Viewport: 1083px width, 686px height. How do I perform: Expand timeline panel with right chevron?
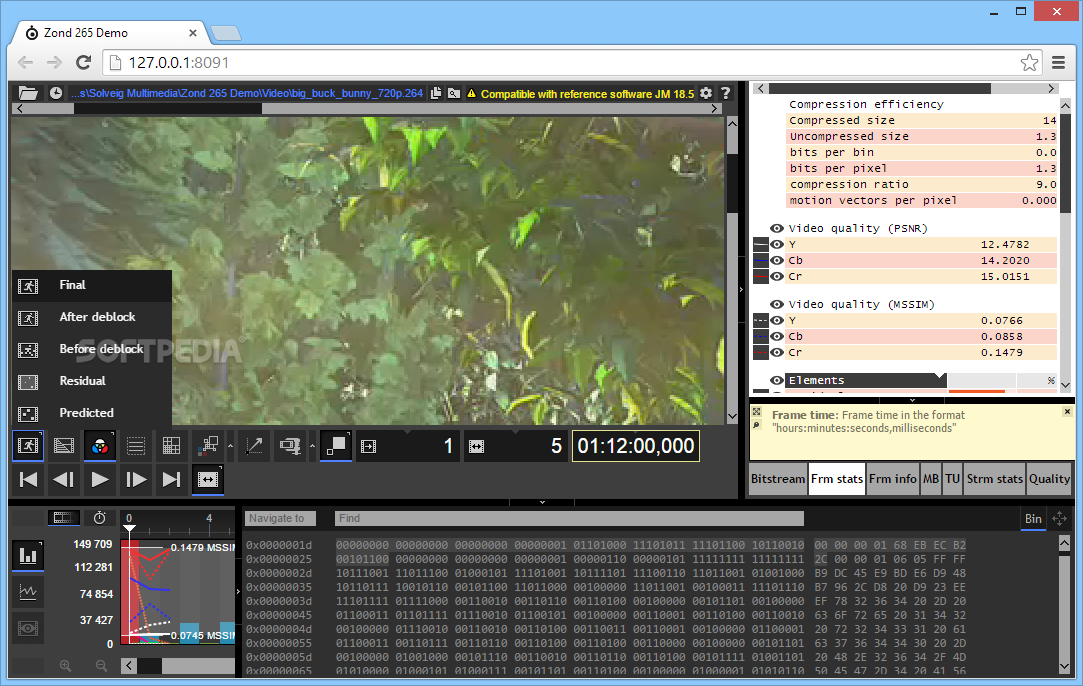(x=238, y=591)
